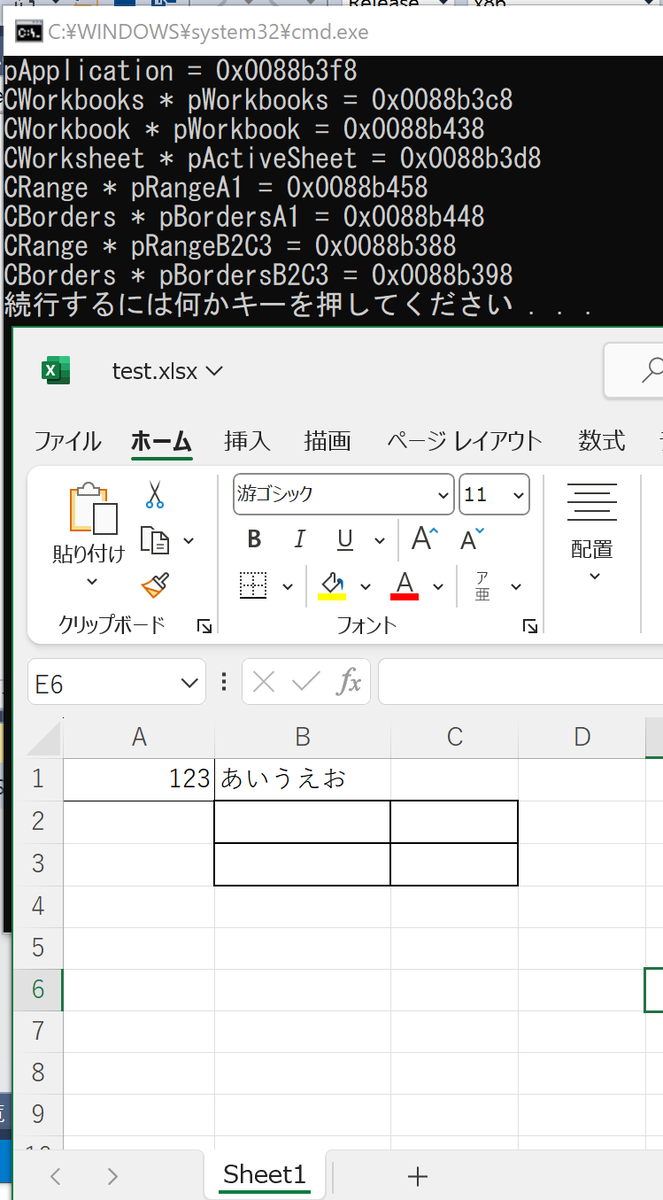Toggle Italic formatting
Viewport: 663px width, 1200px height.
[299, 540]
